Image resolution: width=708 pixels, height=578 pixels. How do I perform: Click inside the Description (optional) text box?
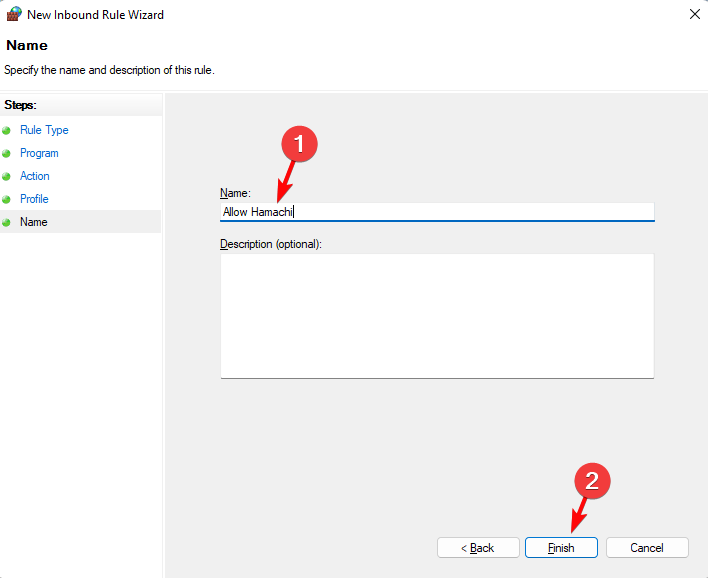(437, 316)
